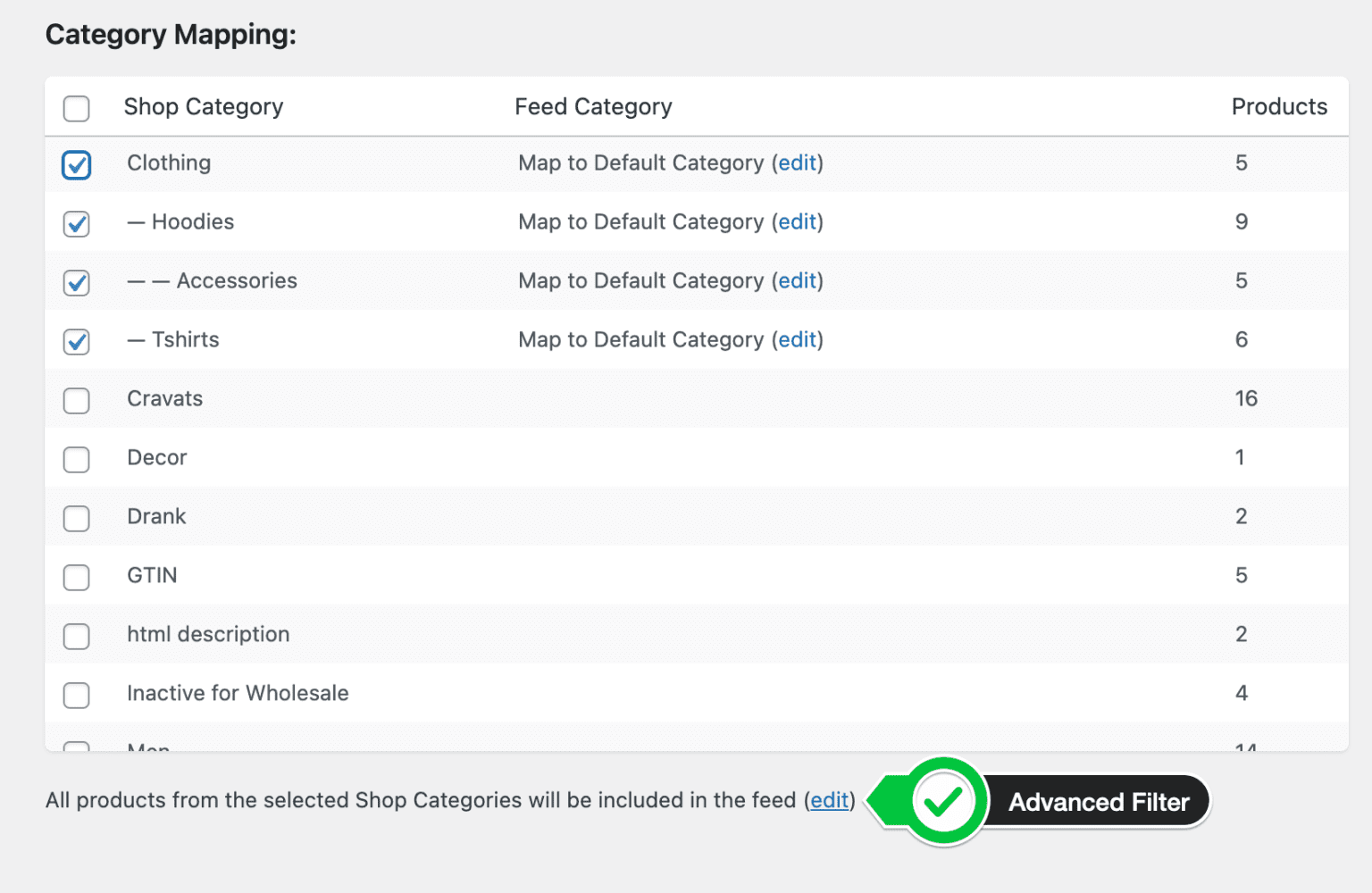Open the edit link for Clothing mapping
Image resolution: width=1372 pixels, height=893 pixels.
798,163
